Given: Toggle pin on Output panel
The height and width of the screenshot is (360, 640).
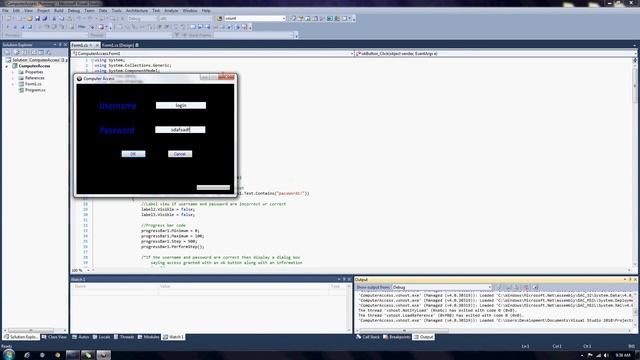Looking at the screenshot, I should coord(630,280).
